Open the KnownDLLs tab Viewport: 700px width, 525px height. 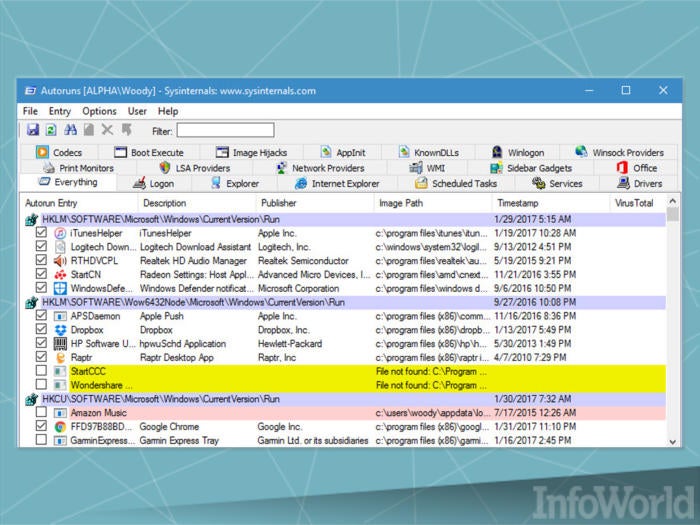point(429,153)
